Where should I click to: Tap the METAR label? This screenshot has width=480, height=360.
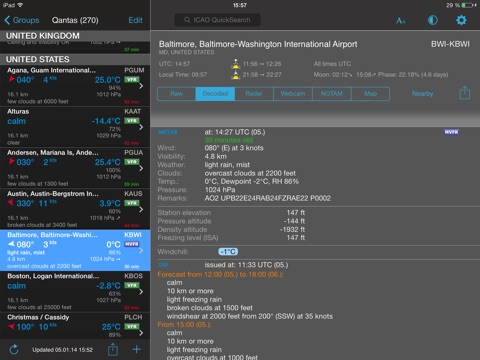tap(168, 132)
